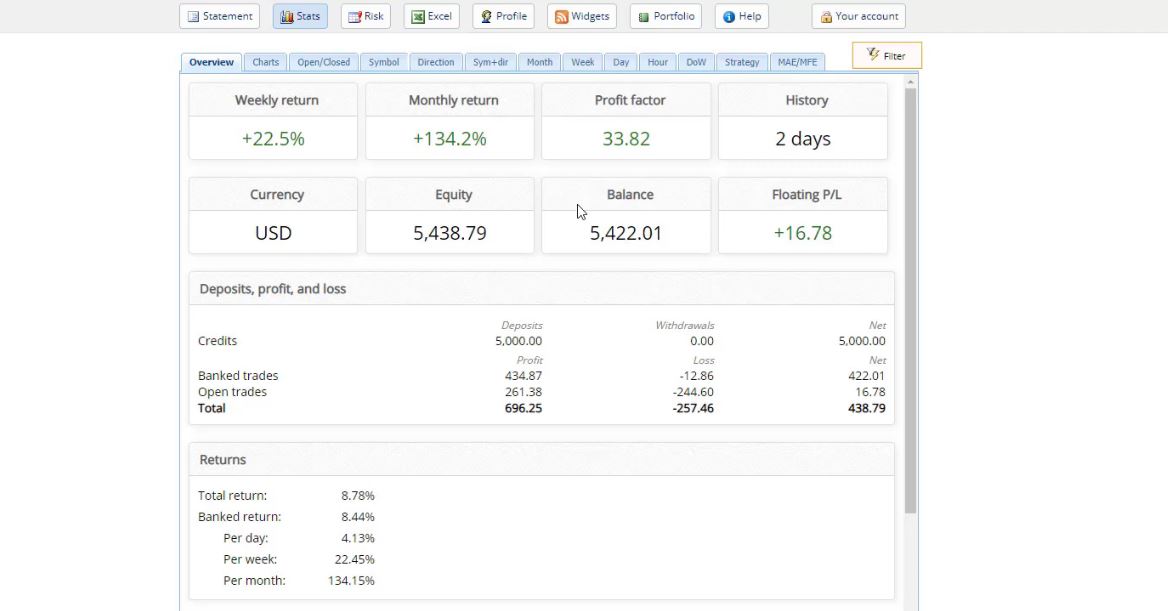1168x611 pixels.
Task: Open the Risk analysis button
Action: click(x=365, y=16)
